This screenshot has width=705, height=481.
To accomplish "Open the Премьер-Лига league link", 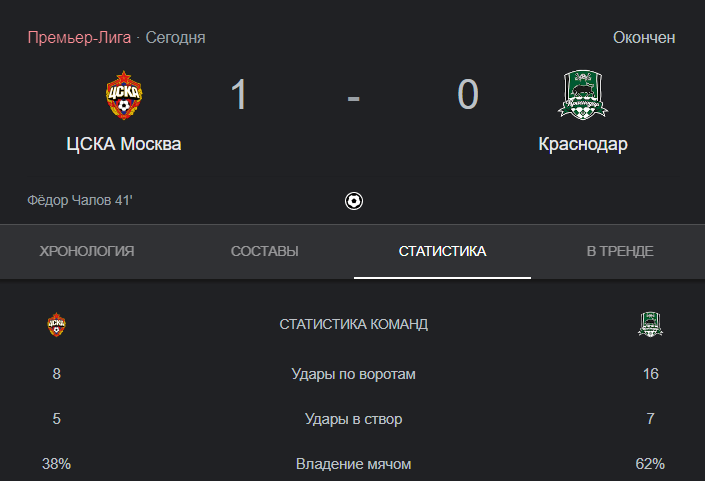I will coord(79,37).
